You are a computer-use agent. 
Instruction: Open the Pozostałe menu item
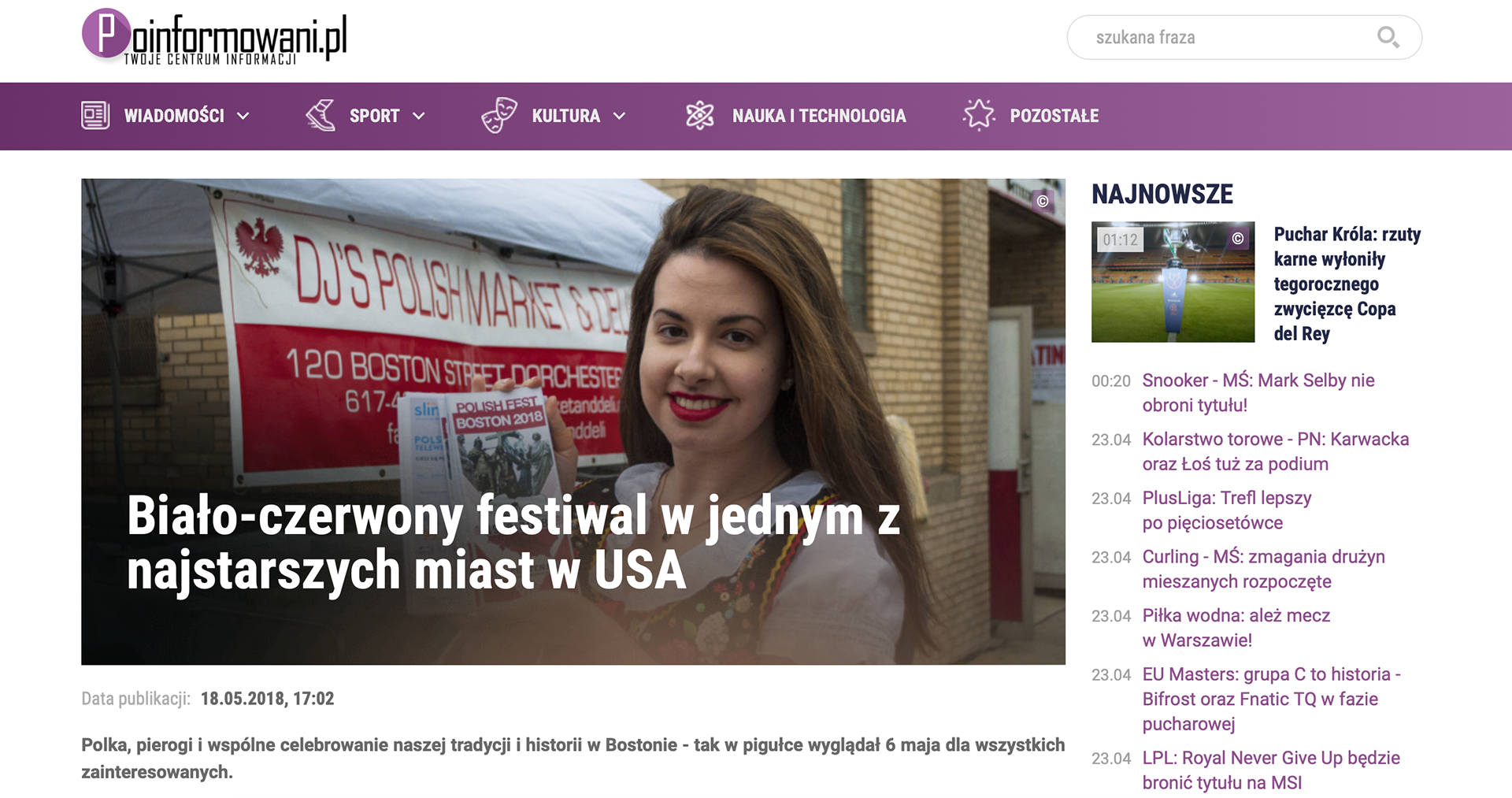pyautogui.click(x=1054, y=116)
